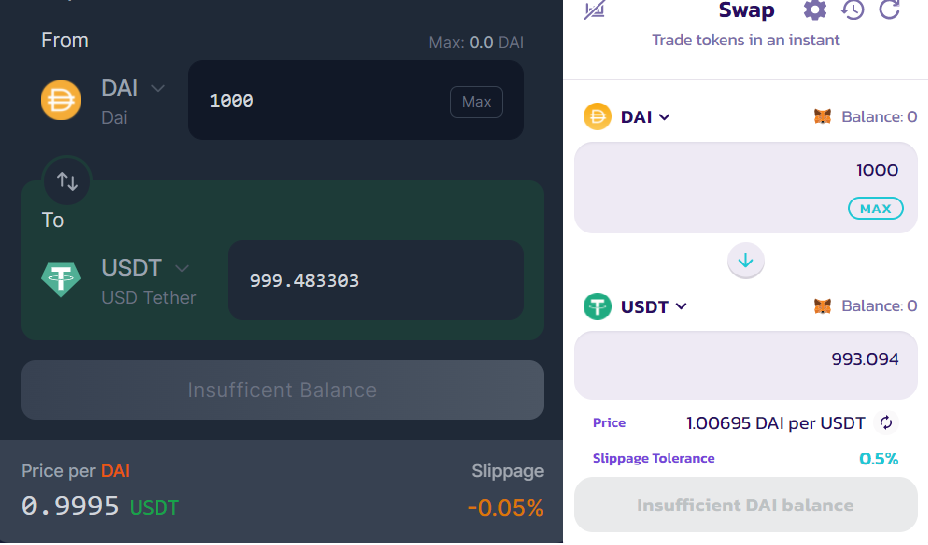Click the 0.5% slippage tolerance value
Viewport: 928px width, 545px height.
click(878, 459)
